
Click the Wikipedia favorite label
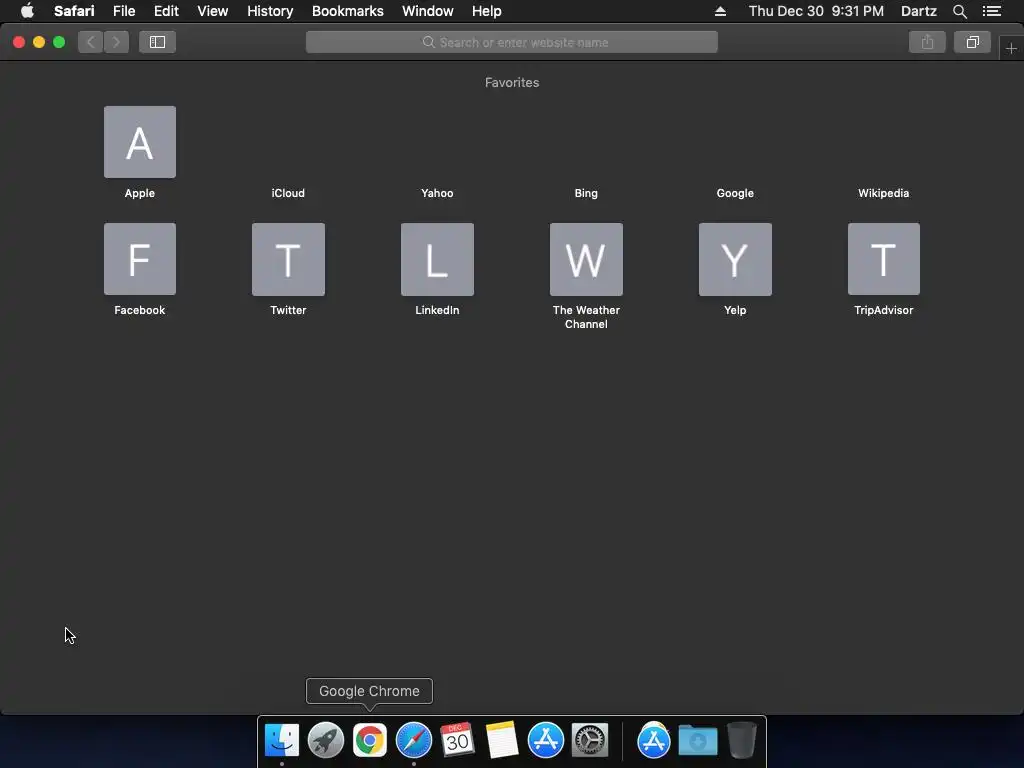click(x=884, y=193)
